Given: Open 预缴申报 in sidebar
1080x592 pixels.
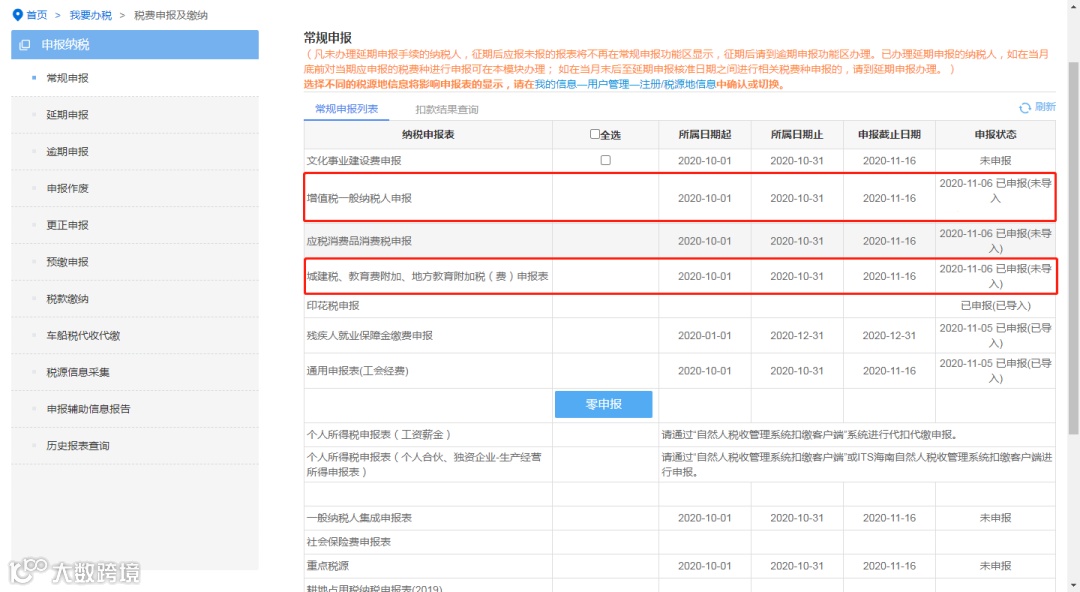Looking at the screenshot, I should [68, 262].
